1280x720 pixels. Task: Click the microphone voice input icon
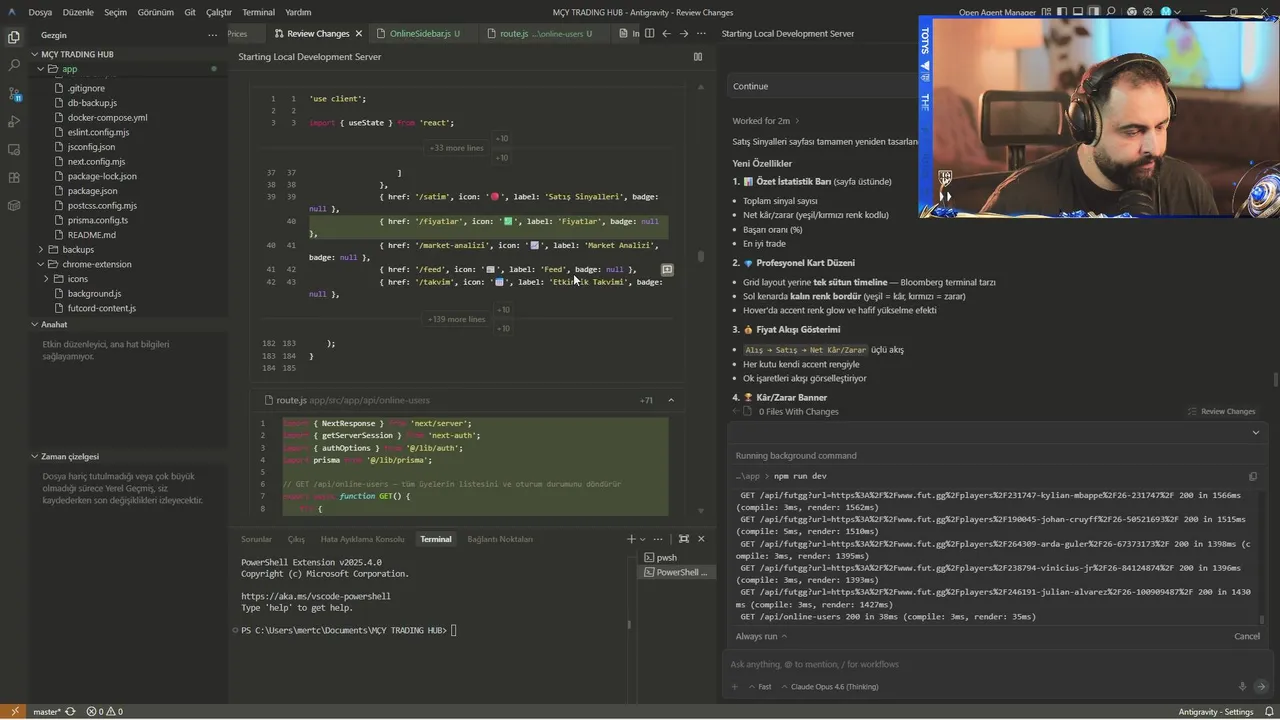click(1242, 687)
